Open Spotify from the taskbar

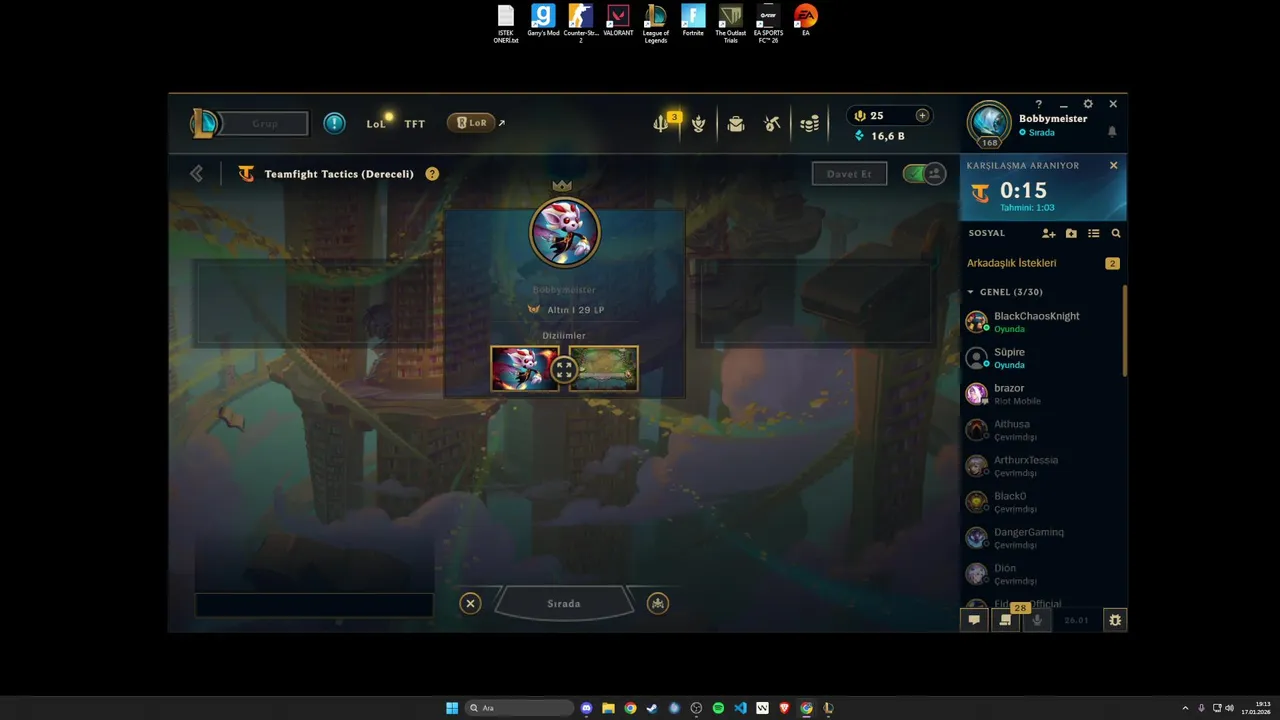(718, 708)
